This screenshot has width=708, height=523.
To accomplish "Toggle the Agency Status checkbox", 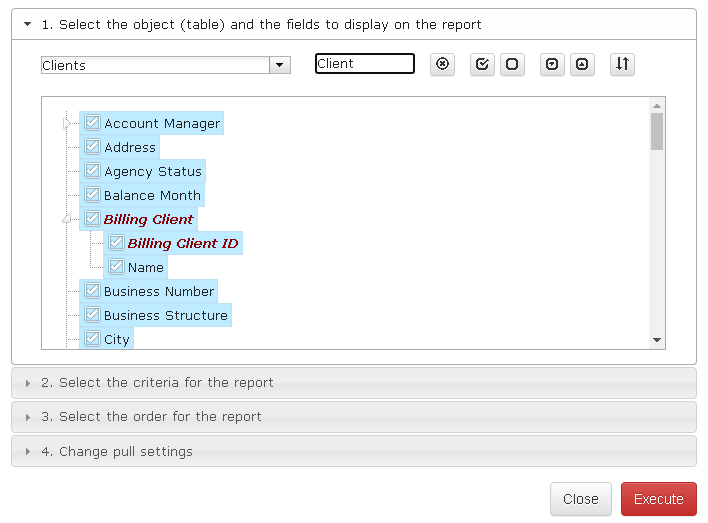I will 92,171.
